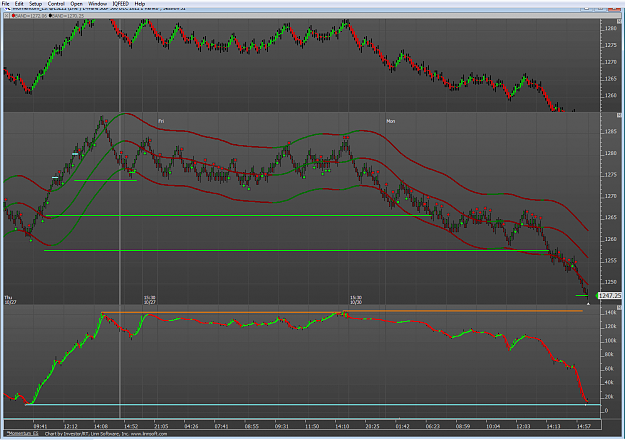Click the 14:13 time axis label
This screenshot has height=440, width=625.
553,426
